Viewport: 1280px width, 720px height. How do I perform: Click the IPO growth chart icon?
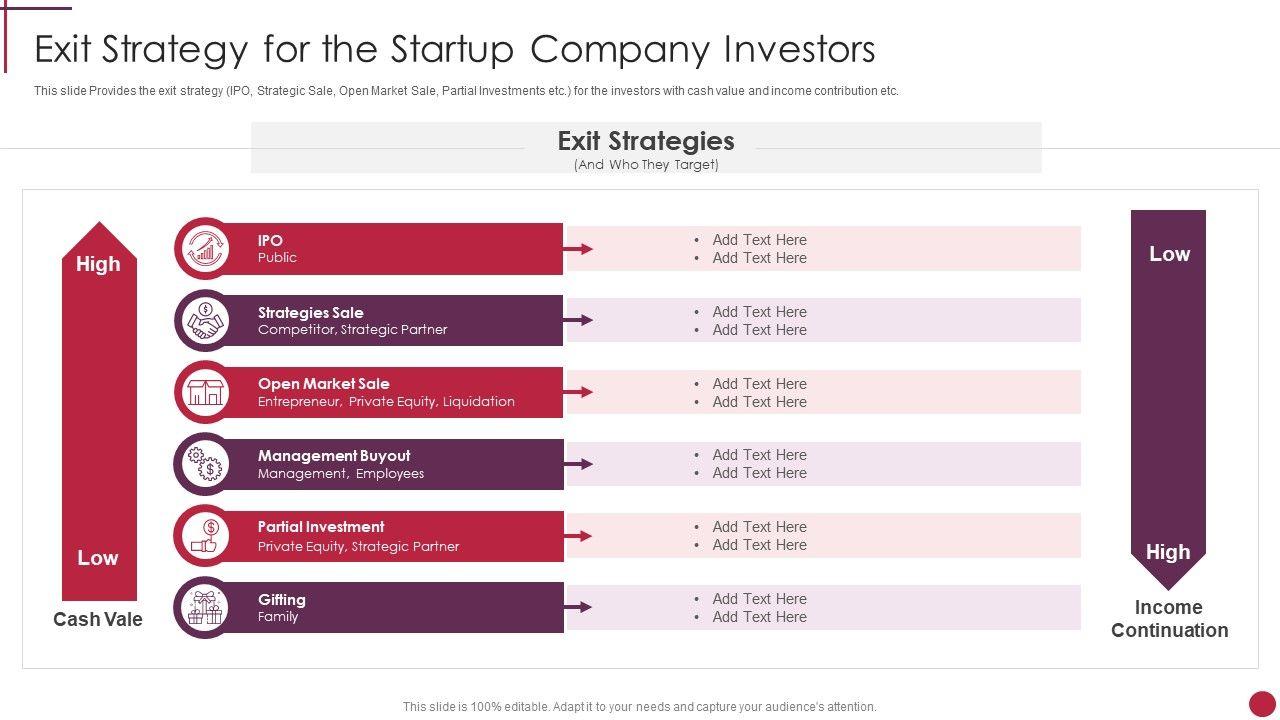click(205, 248)
